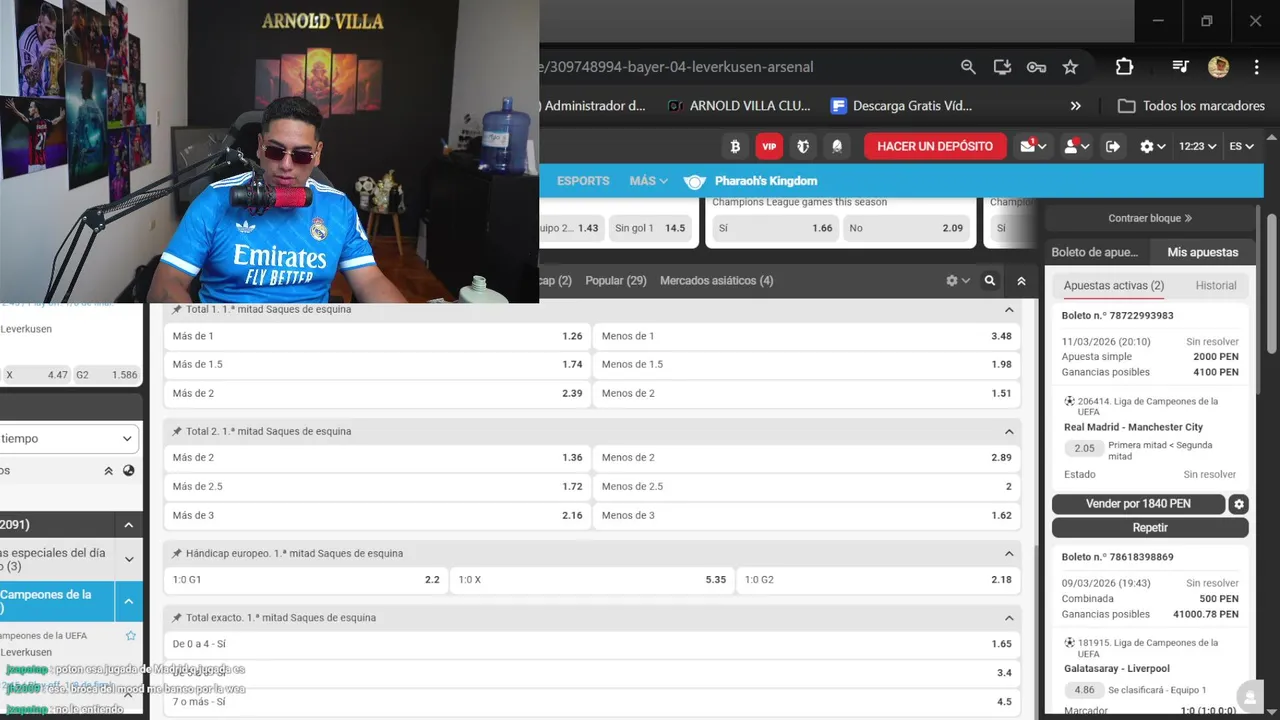Screen dimensions: 1280x720
Task: Select 1:0 X handicap odds 5.35
Action: coord(592,580)
